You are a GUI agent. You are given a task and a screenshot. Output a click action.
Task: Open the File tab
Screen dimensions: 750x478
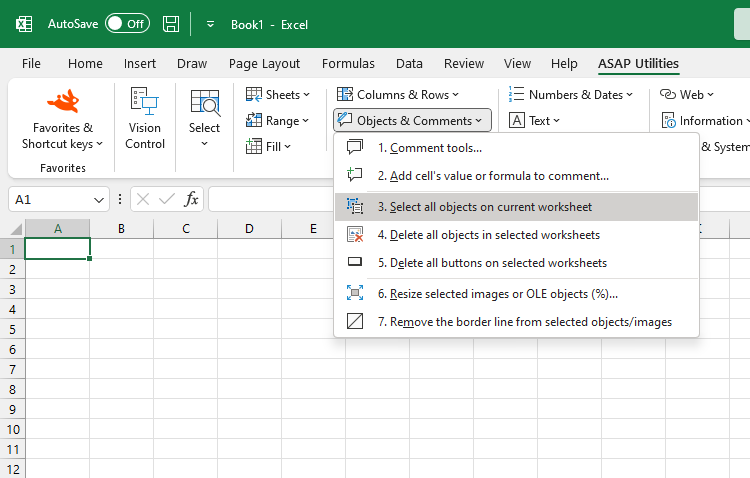[31, 64]
